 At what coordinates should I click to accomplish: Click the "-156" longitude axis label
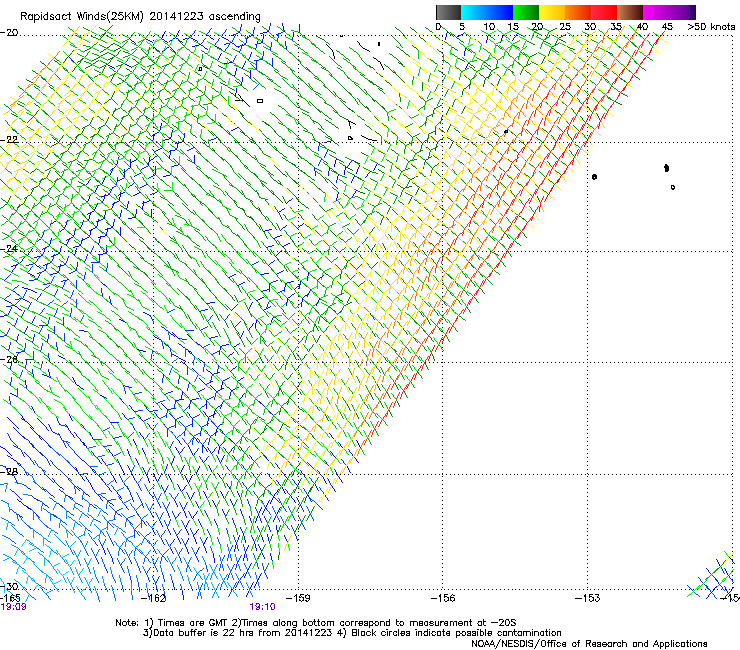(x=443, y=598)
